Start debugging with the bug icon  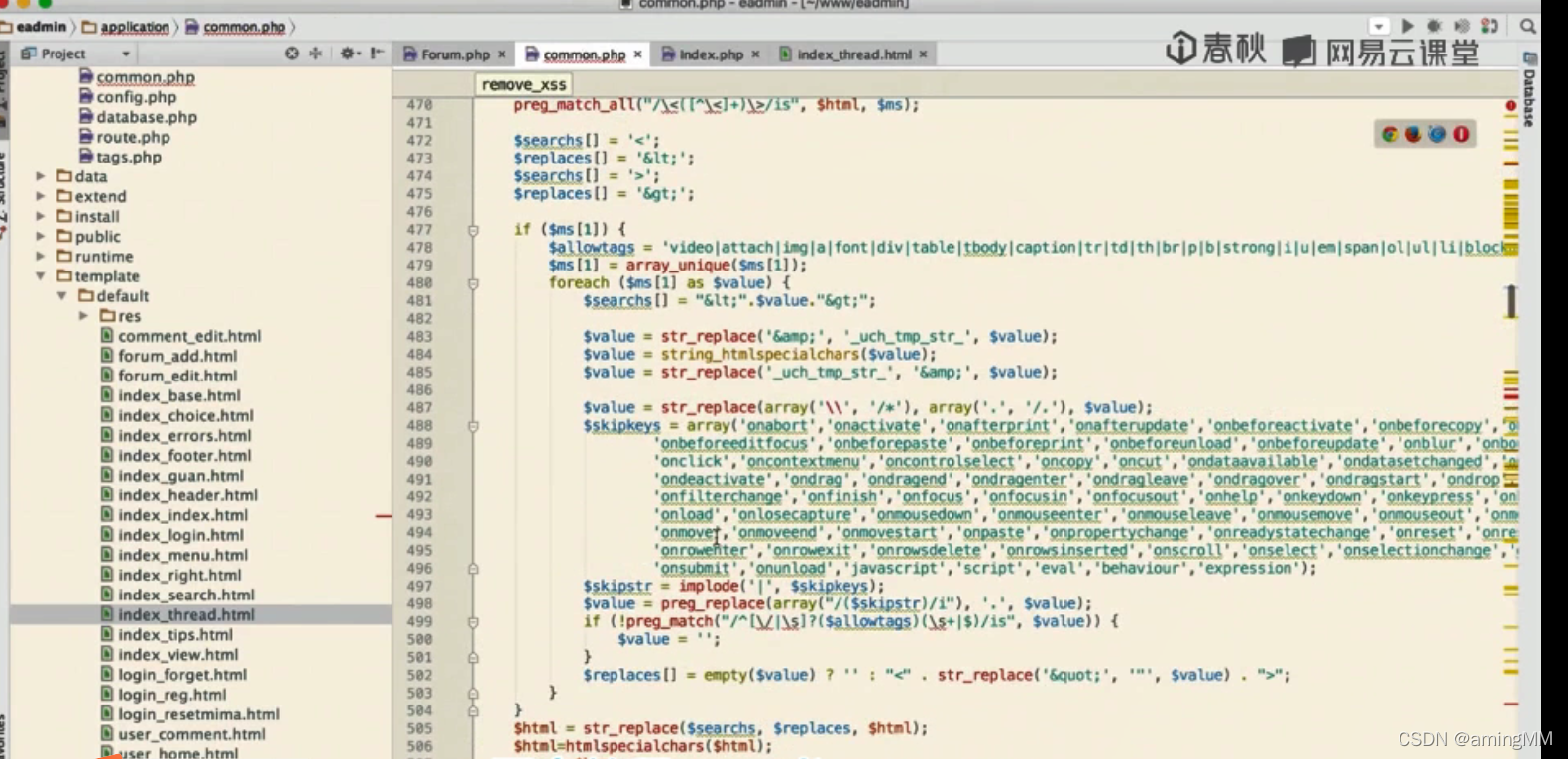click(x=1434, y=26)
